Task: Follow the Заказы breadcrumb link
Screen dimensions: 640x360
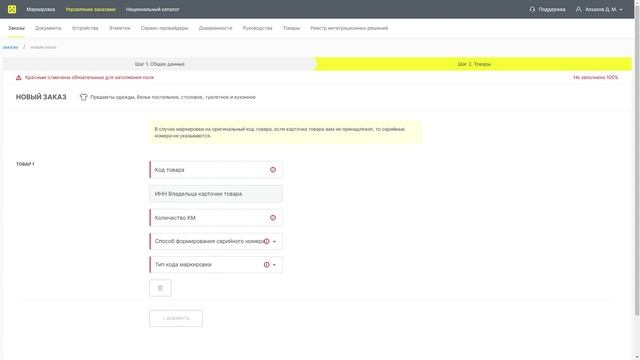Action: point(10,47)
